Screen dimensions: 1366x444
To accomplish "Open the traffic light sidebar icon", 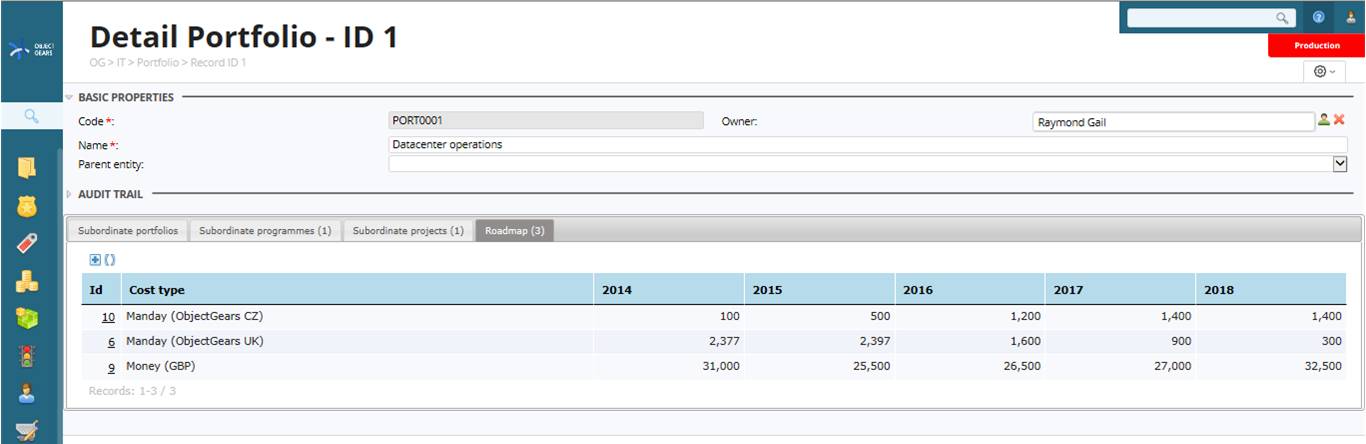I will click(x=27, y=356).
